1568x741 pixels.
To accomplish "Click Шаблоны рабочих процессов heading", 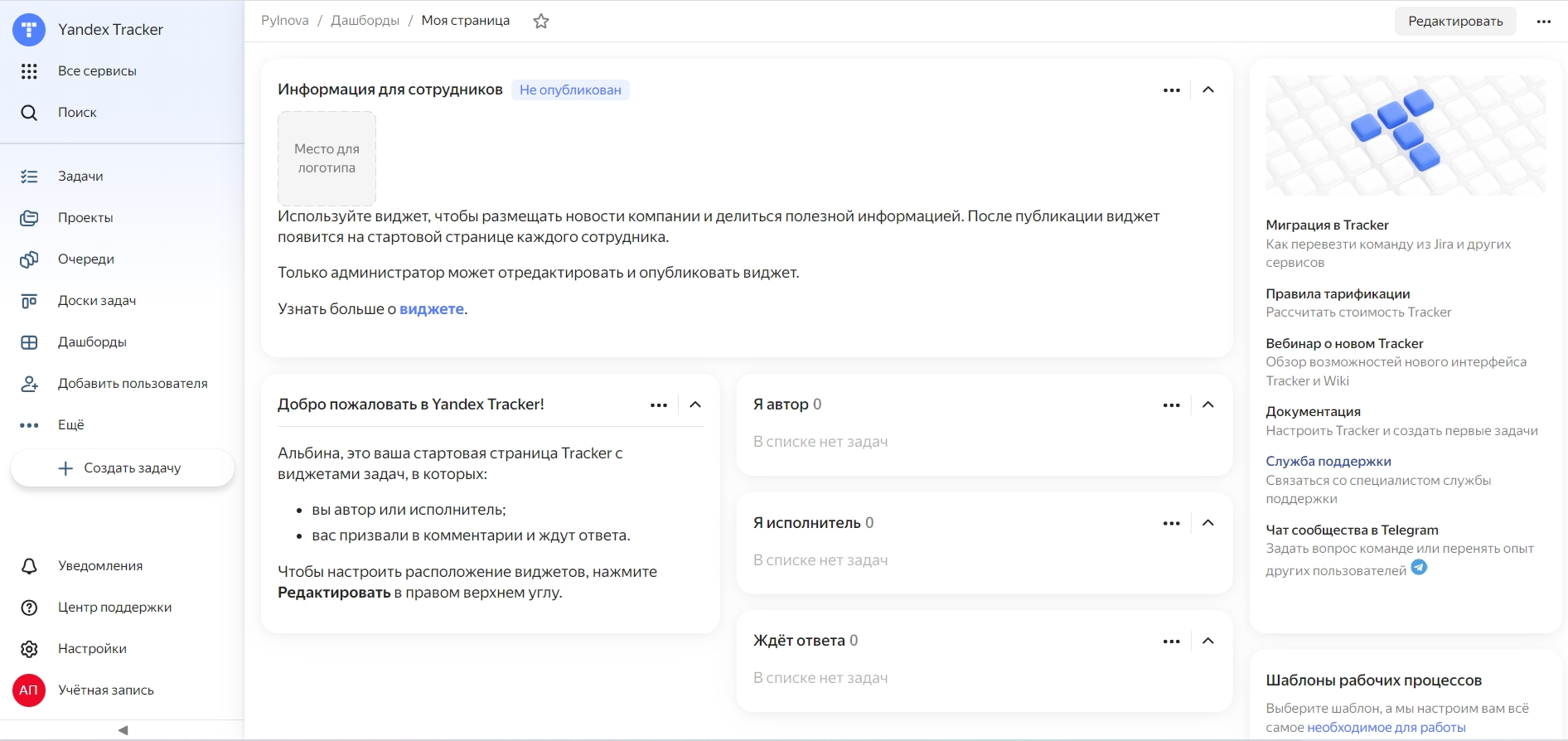I will 1373,680.
